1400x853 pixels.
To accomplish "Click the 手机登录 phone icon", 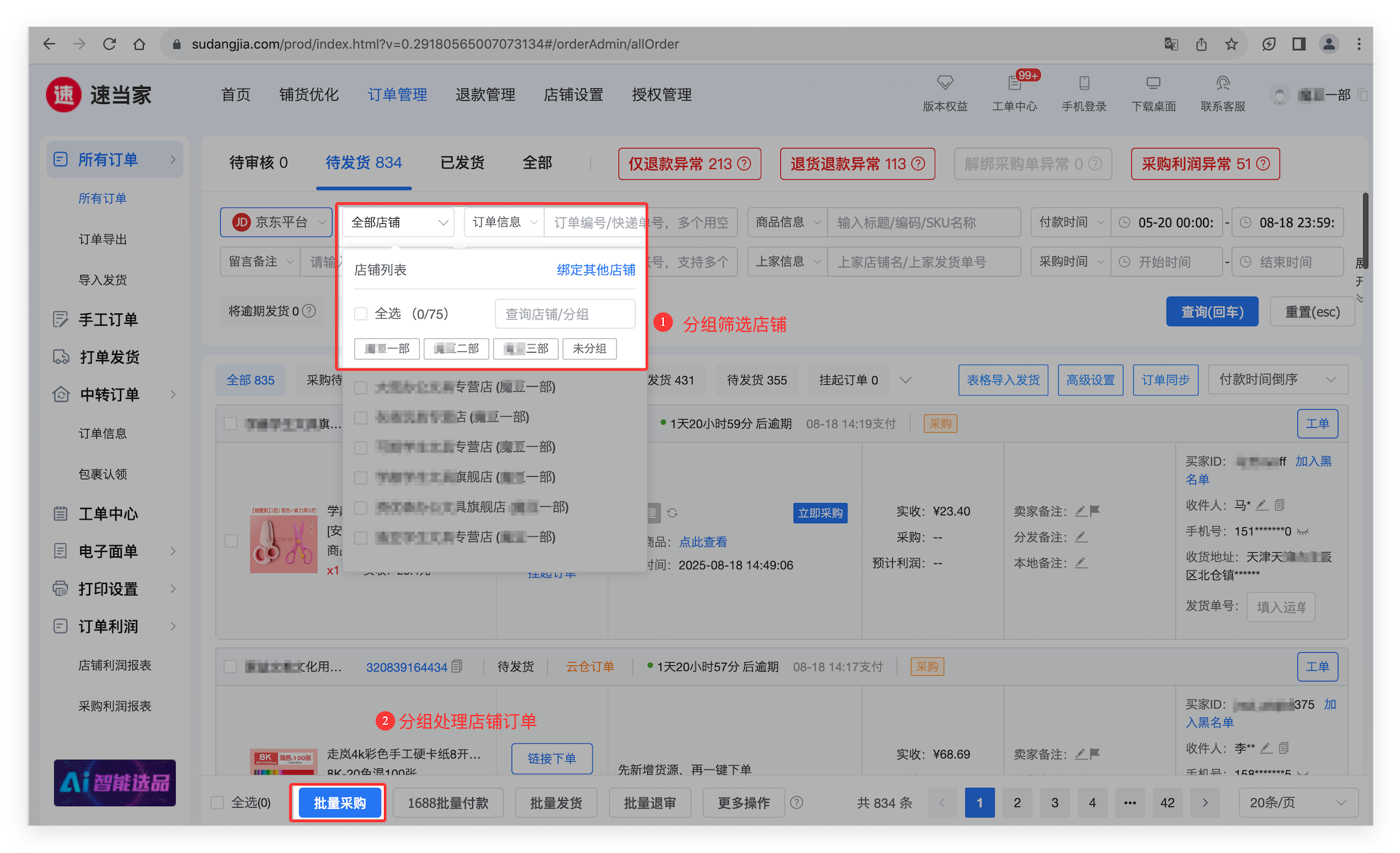I will click(x=1084, y=83).
